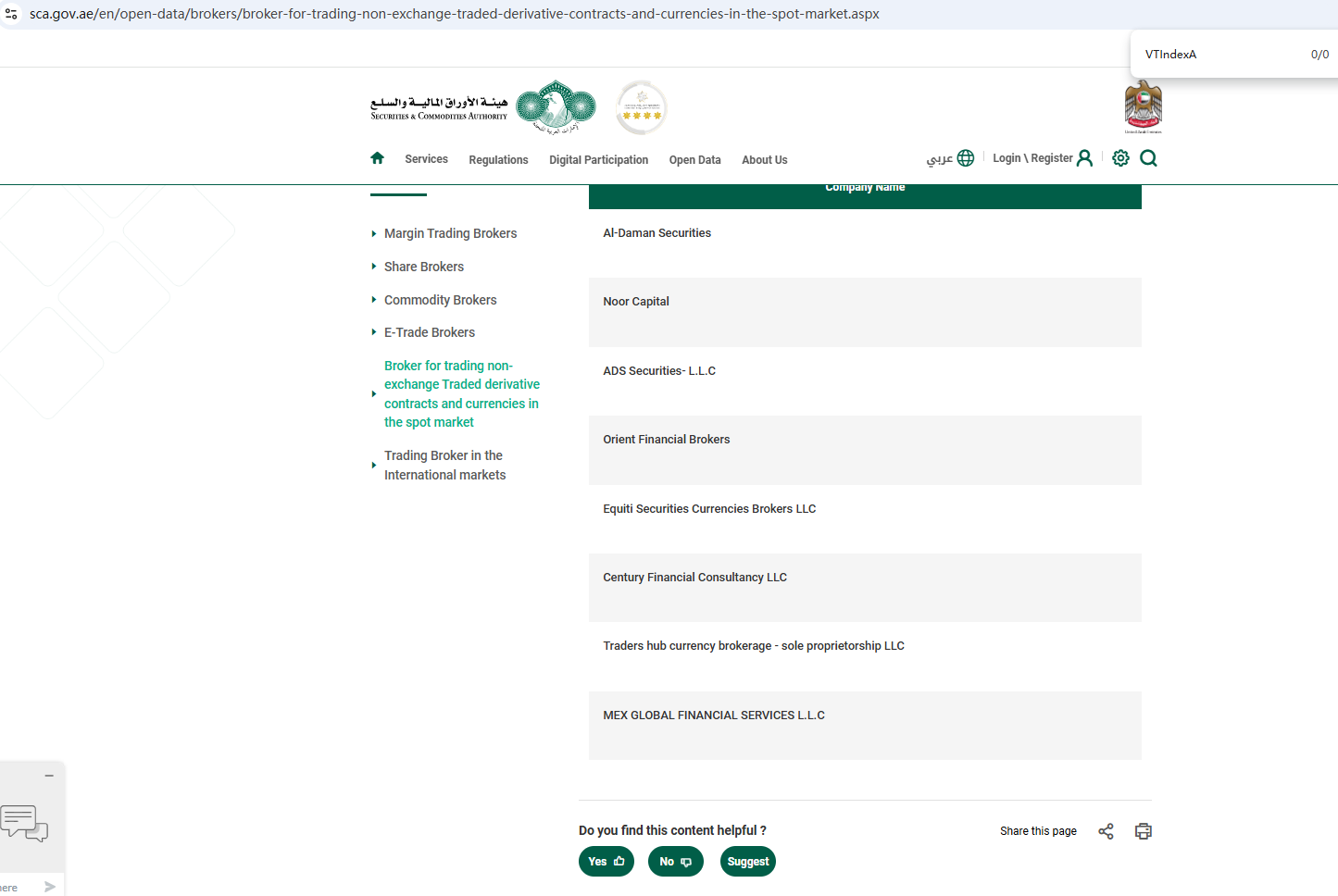Click the Share this page label
Viewport: 1338px width, 896px height.
click(1038, 831)
